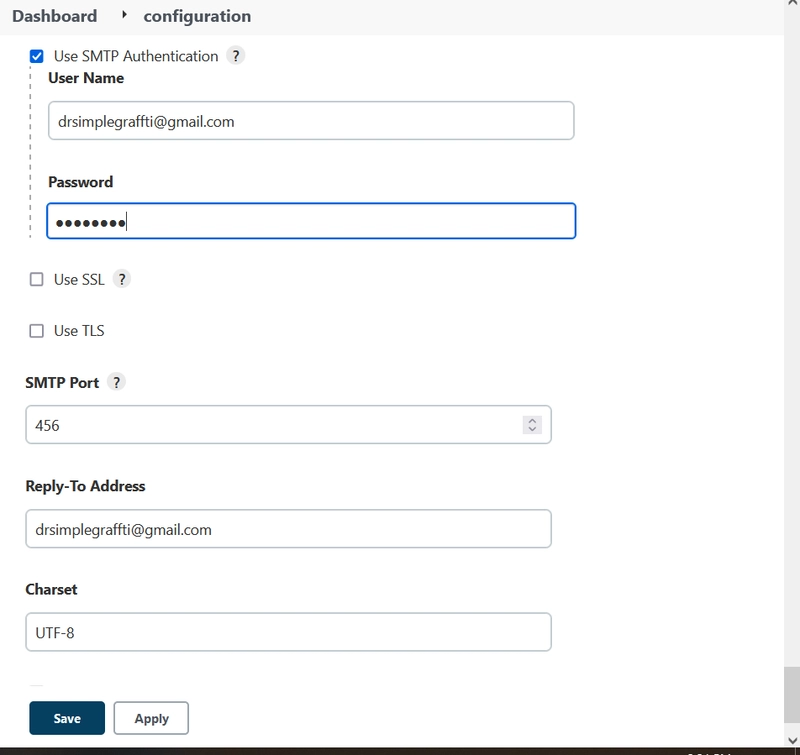Screen dimensions: 800x755
Task: Open SMTP Authentication help question mark
Action: (x=236, y=56)
